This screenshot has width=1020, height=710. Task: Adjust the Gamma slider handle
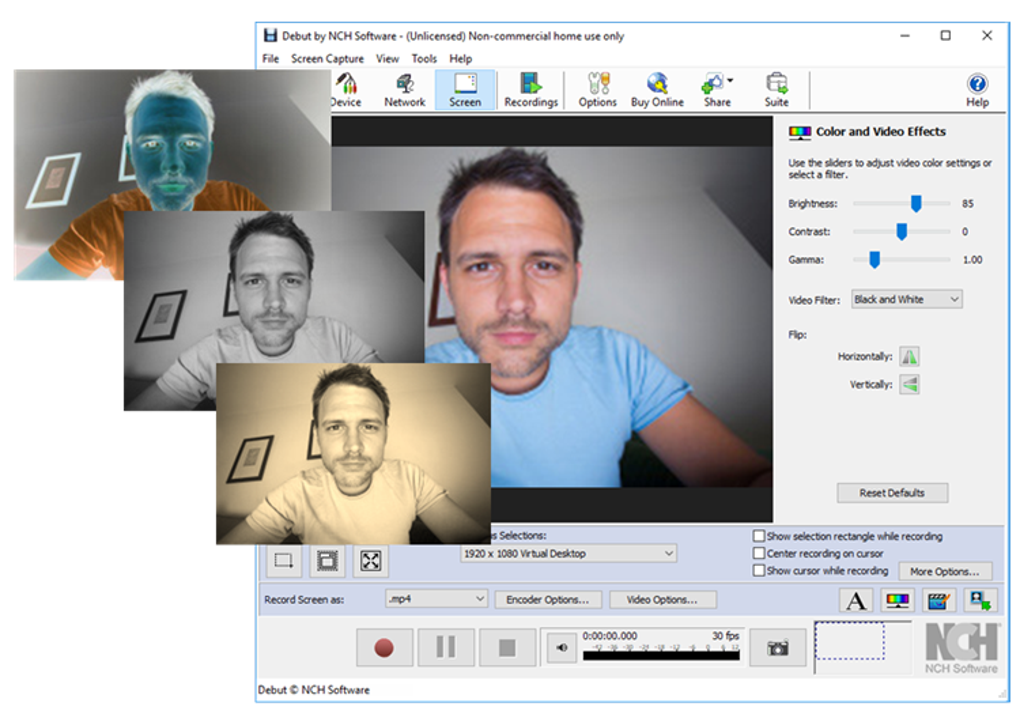[x=875, y=260]
